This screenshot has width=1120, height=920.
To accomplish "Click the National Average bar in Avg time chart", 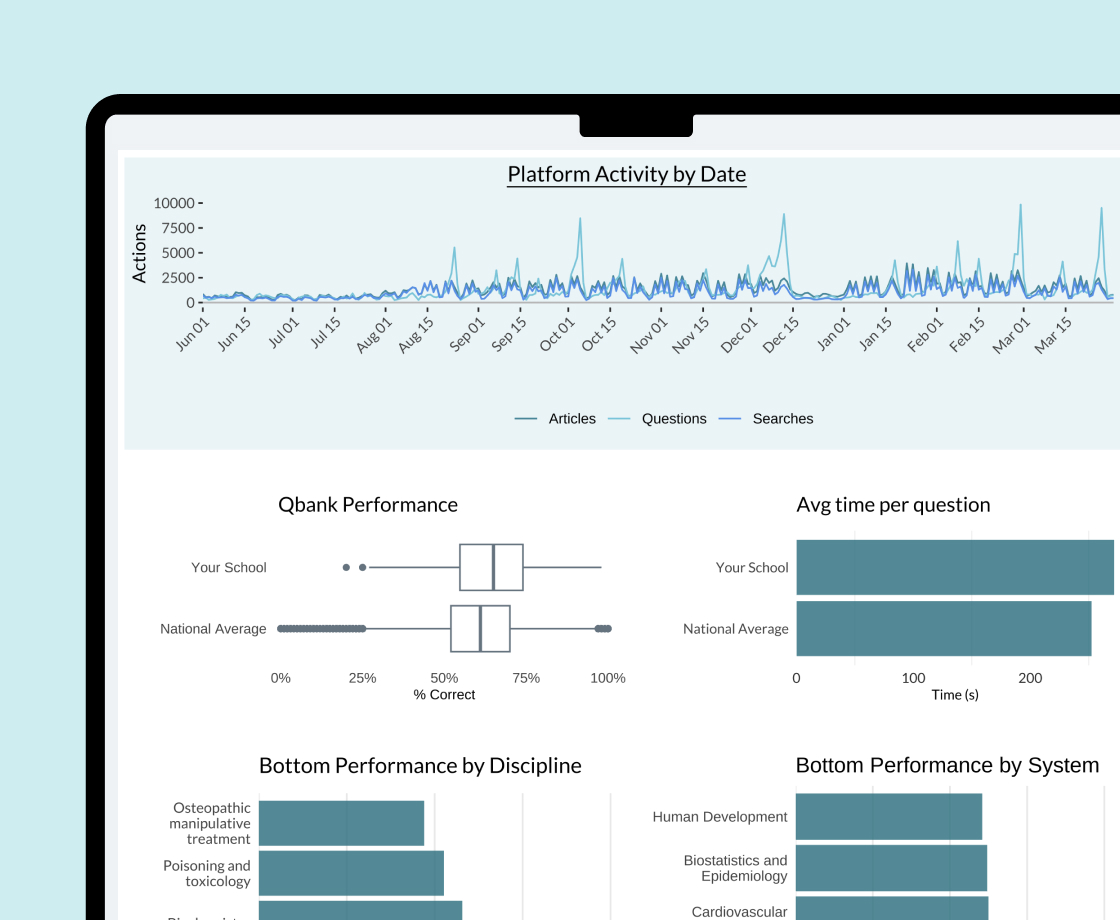I will [x=944, y=629].
